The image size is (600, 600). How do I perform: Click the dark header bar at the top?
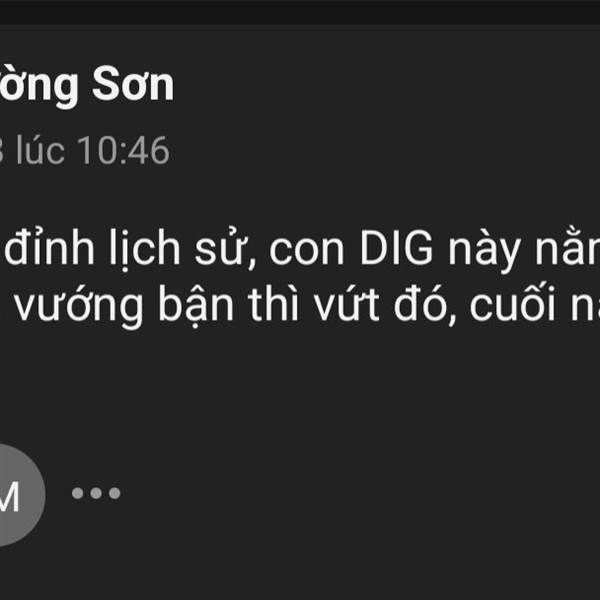click(x=300, y=12)
